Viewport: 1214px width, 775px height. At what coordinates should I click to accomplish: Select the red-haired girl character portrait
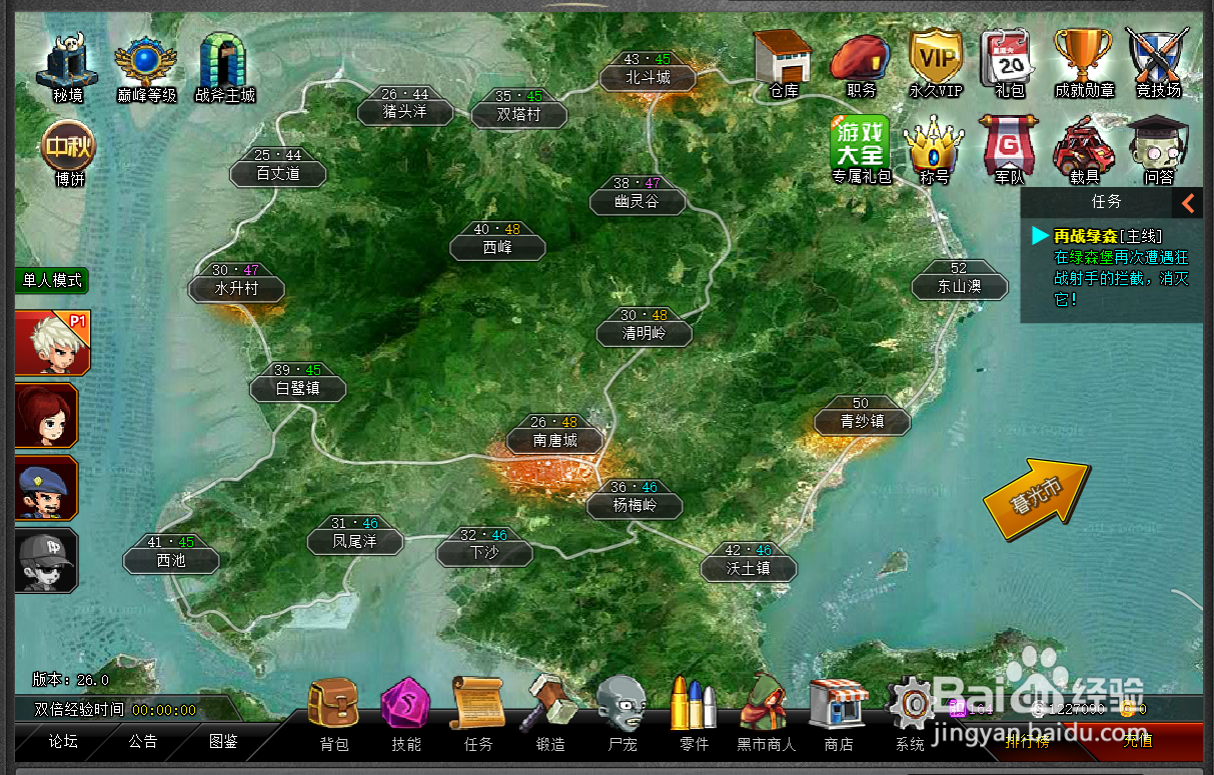point(47,415)
